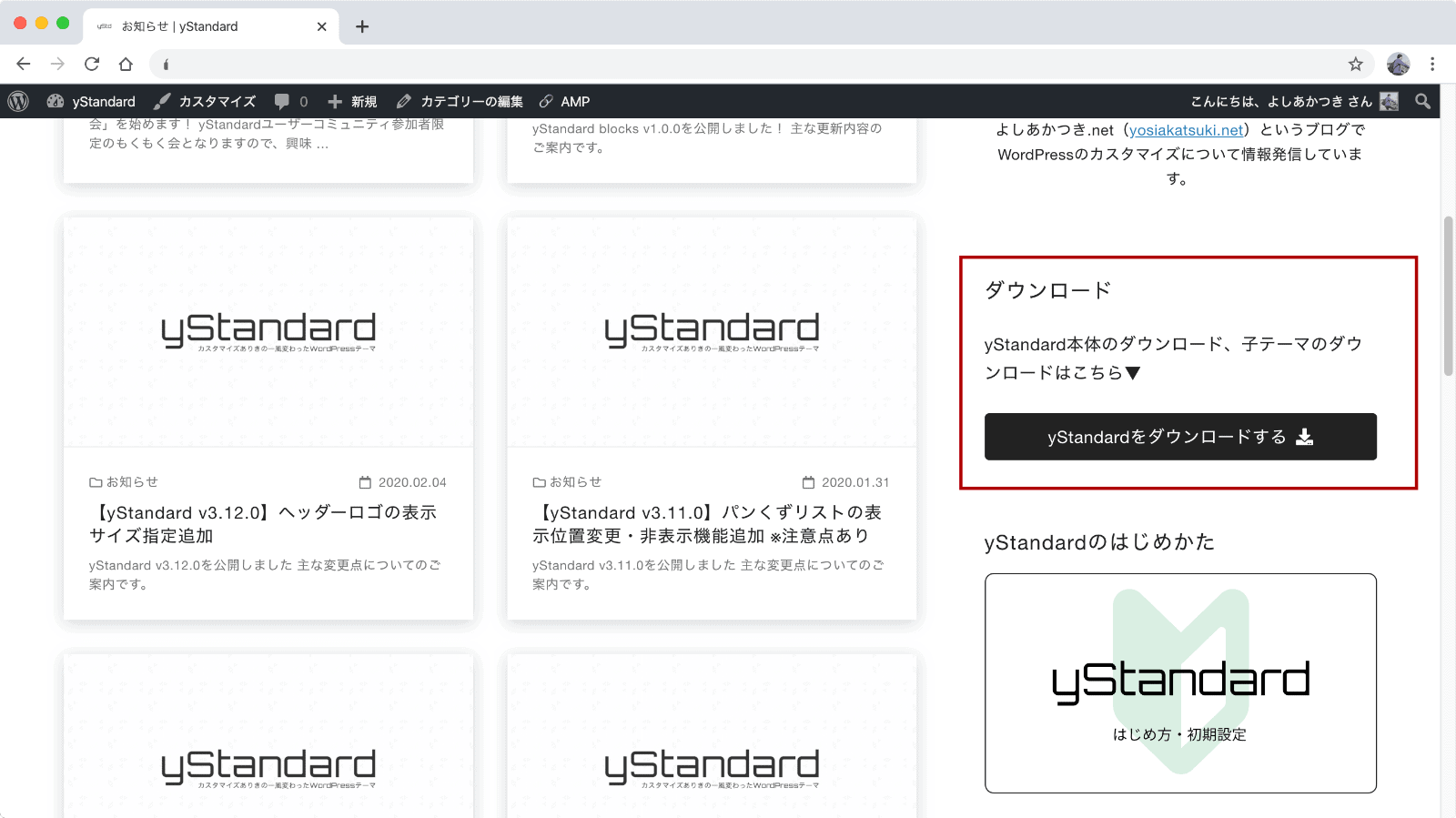Open the はじめ方・初期設定 banner
This screenshot has height=818, width=1456.
click(1180, 683)
